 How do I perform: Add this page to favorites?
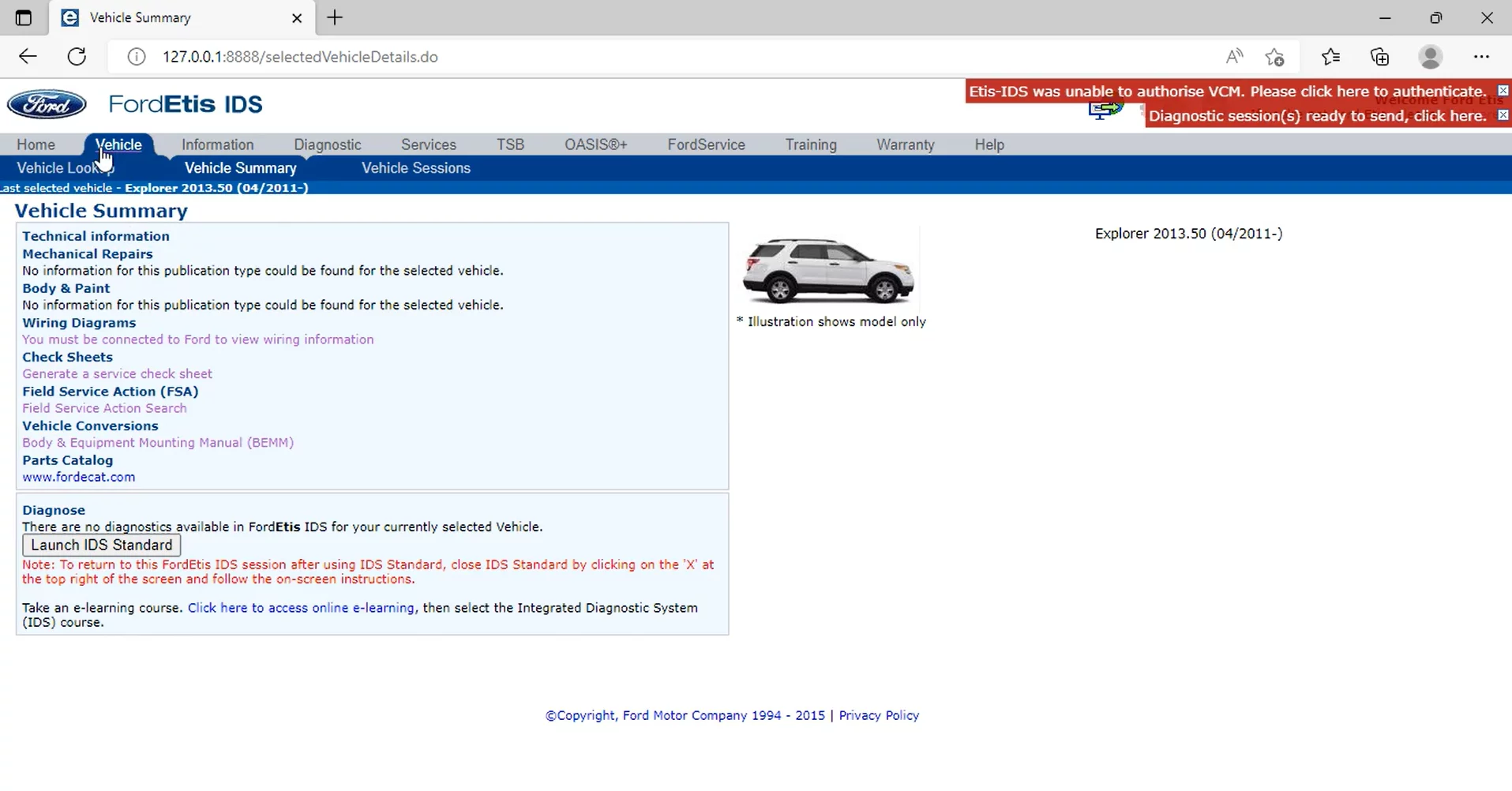[1274, 57]
